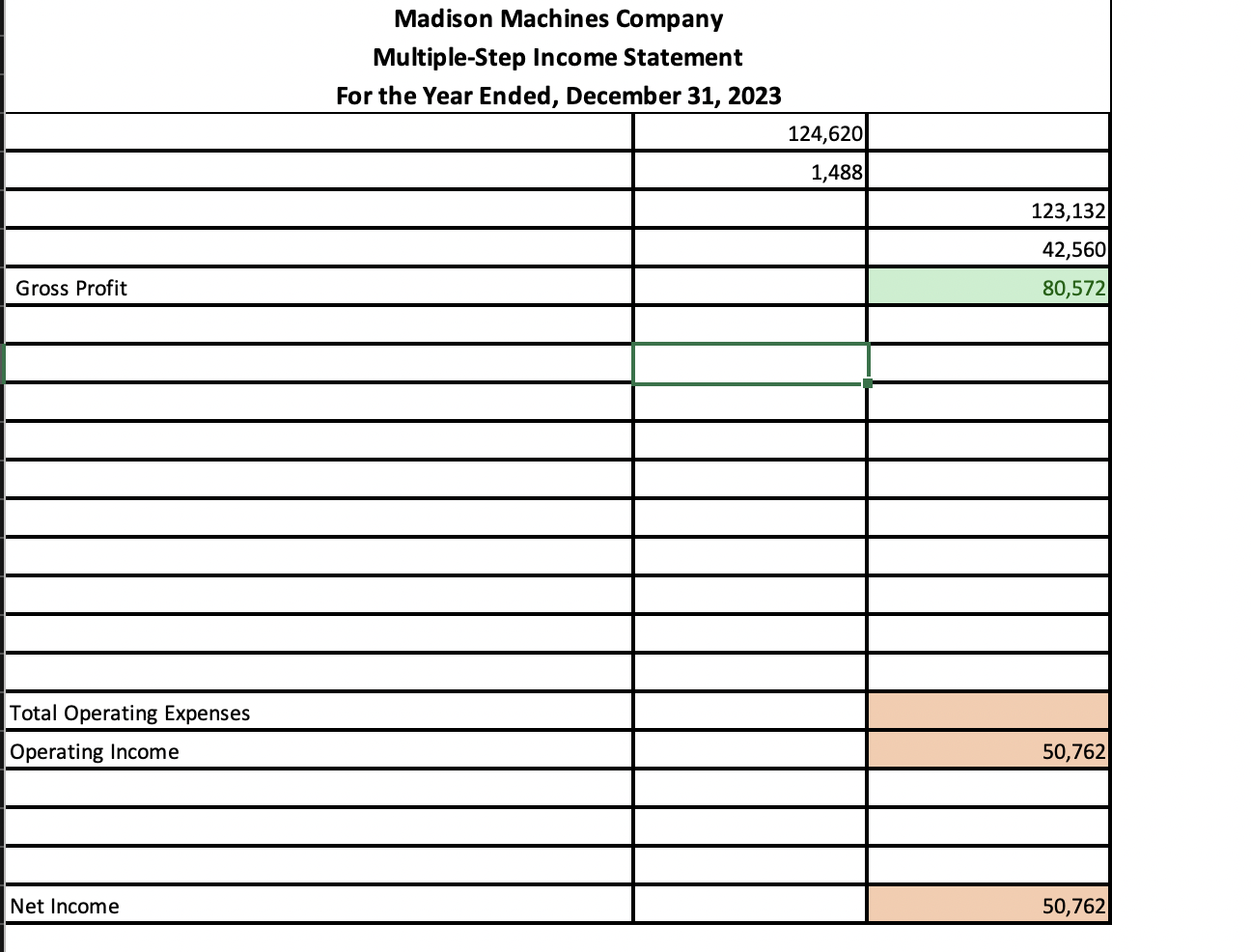This screenshot has width=1251, height=952.
Task: Click the 42,560 value cell
Action: pos(988,248)
